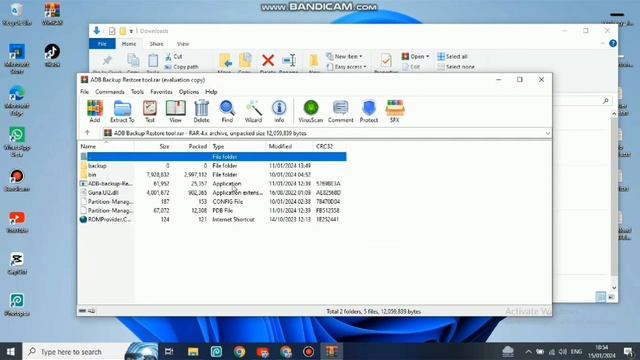Viewport: 640px width, 360px height.
Task: Click the red Delete X icon in Explorer
Action: [268, 60]
